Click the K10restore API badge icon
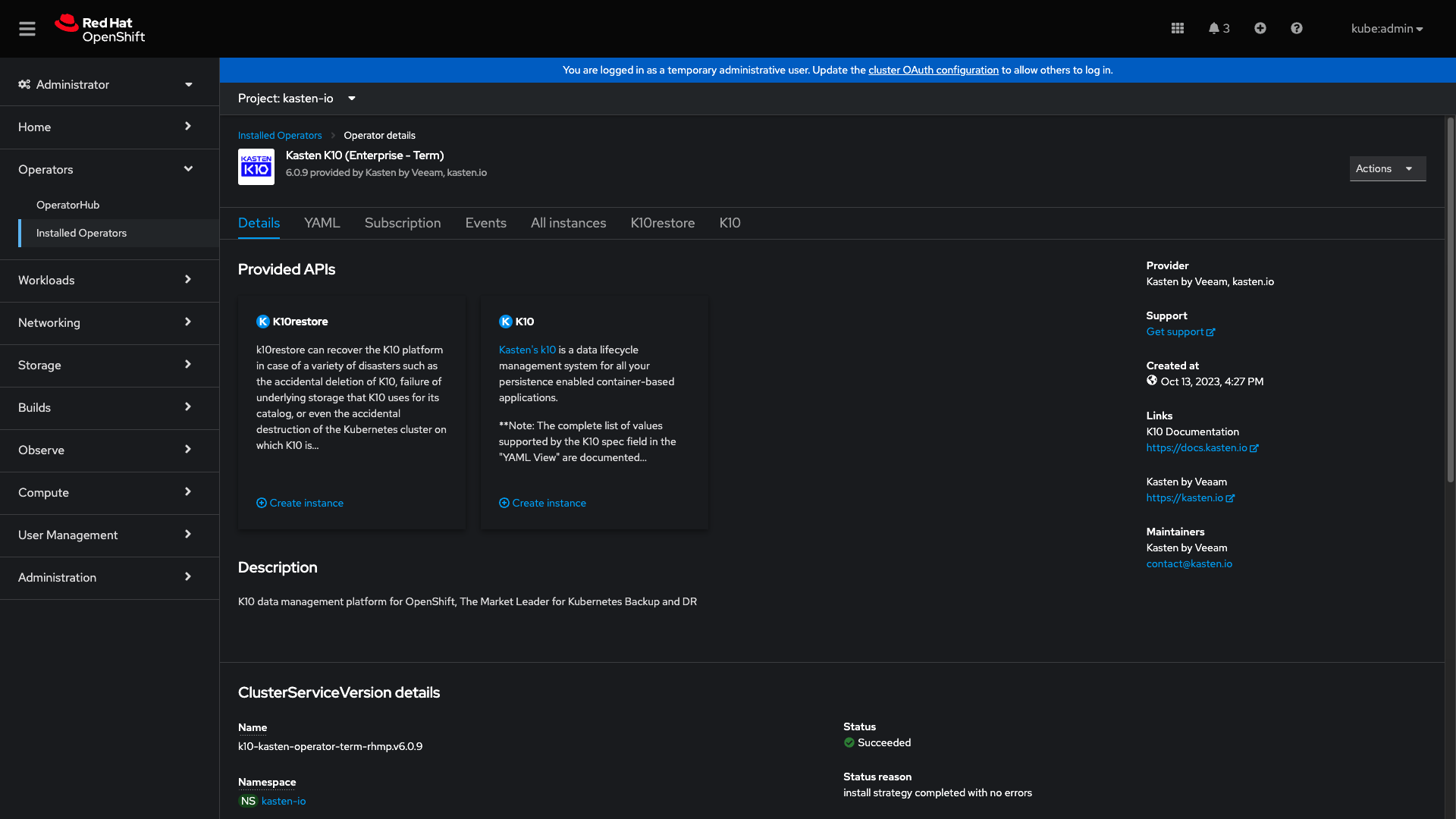The height and width of the screenshot is (819, 1456). click(263, 322)
